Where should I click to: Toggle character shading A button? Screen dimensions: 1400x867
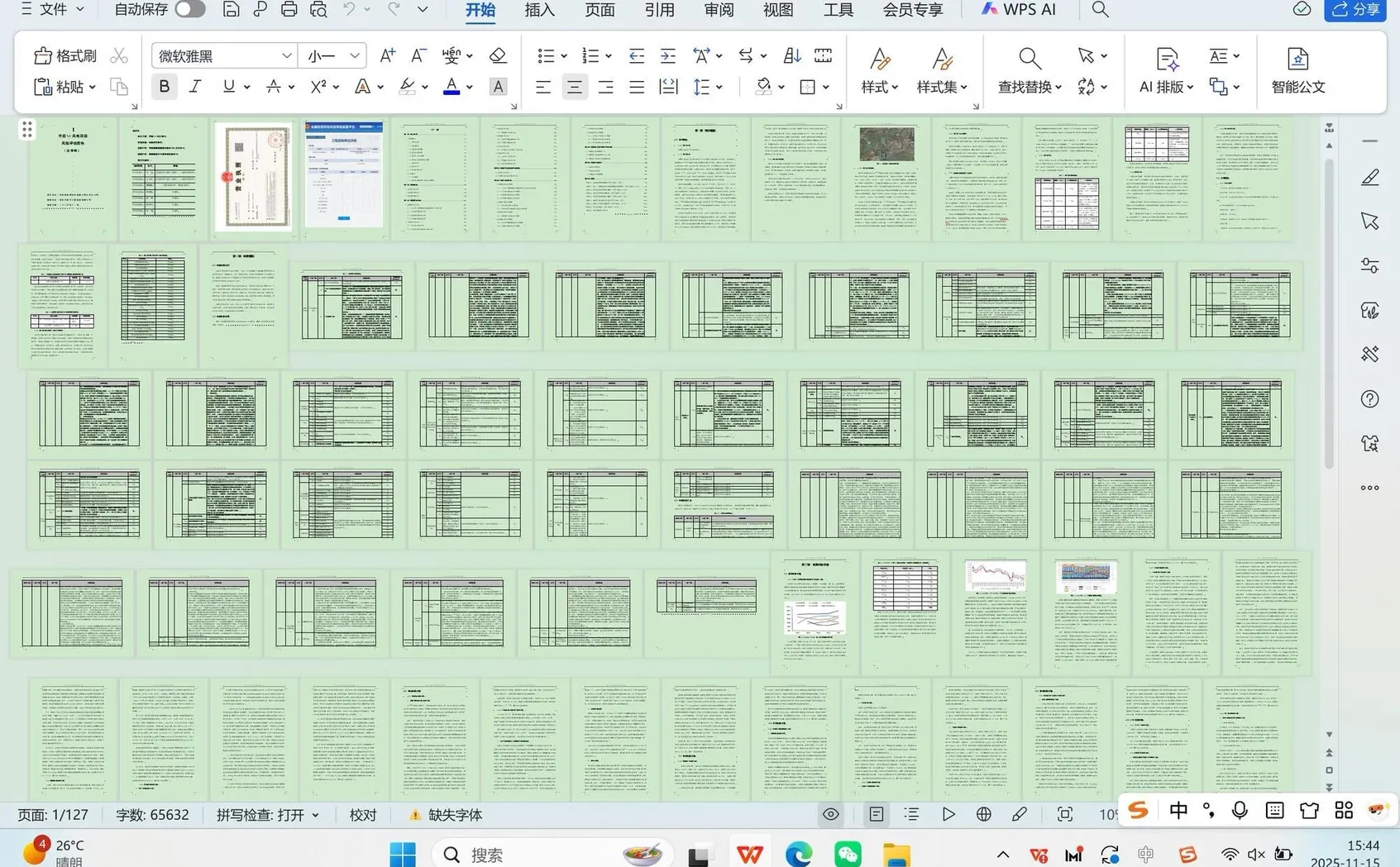(x=498, y=87)
